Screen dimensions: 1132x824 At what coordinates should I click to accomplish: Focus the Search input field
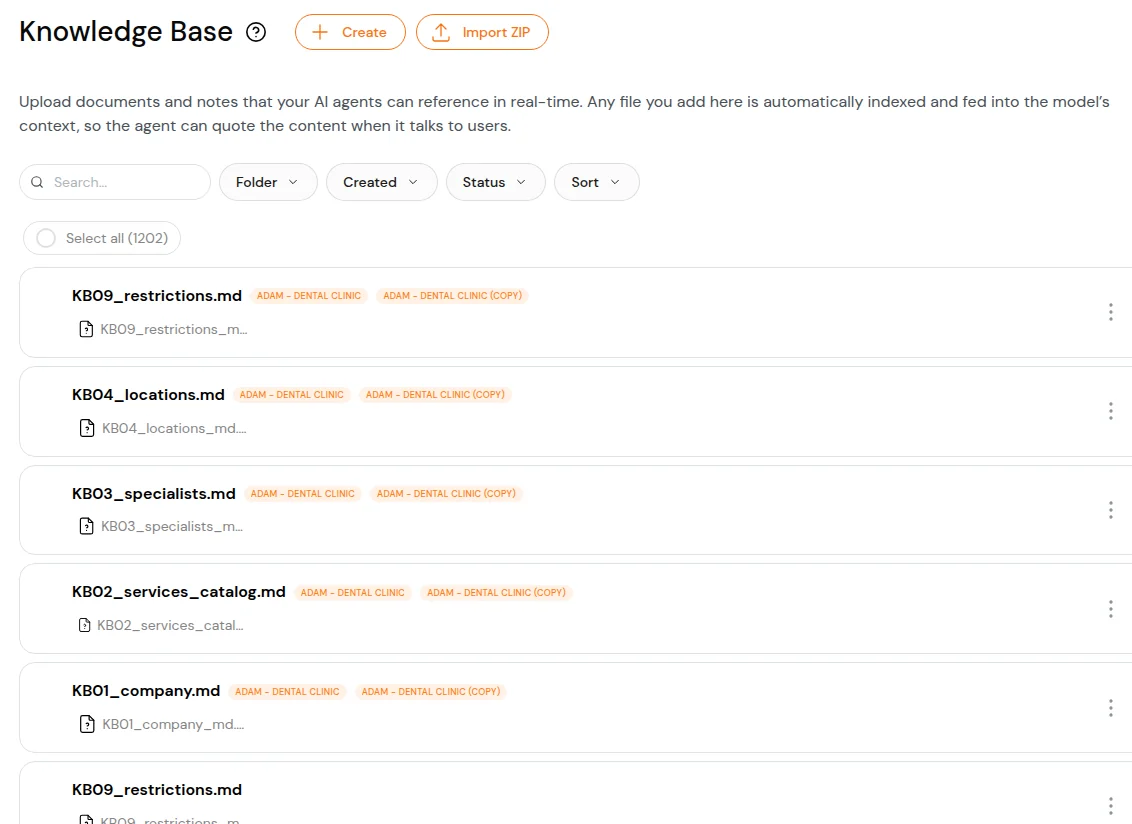pos(115,182)
